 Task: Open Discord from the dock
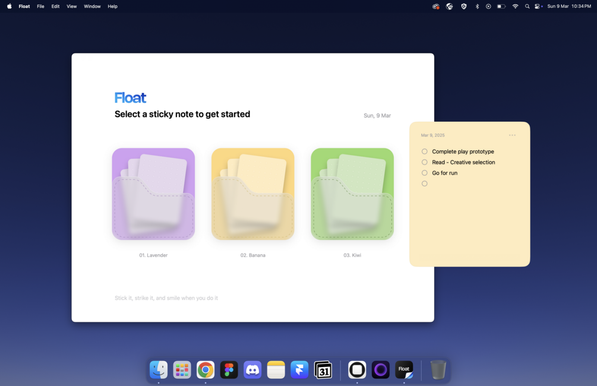(252, 370)
